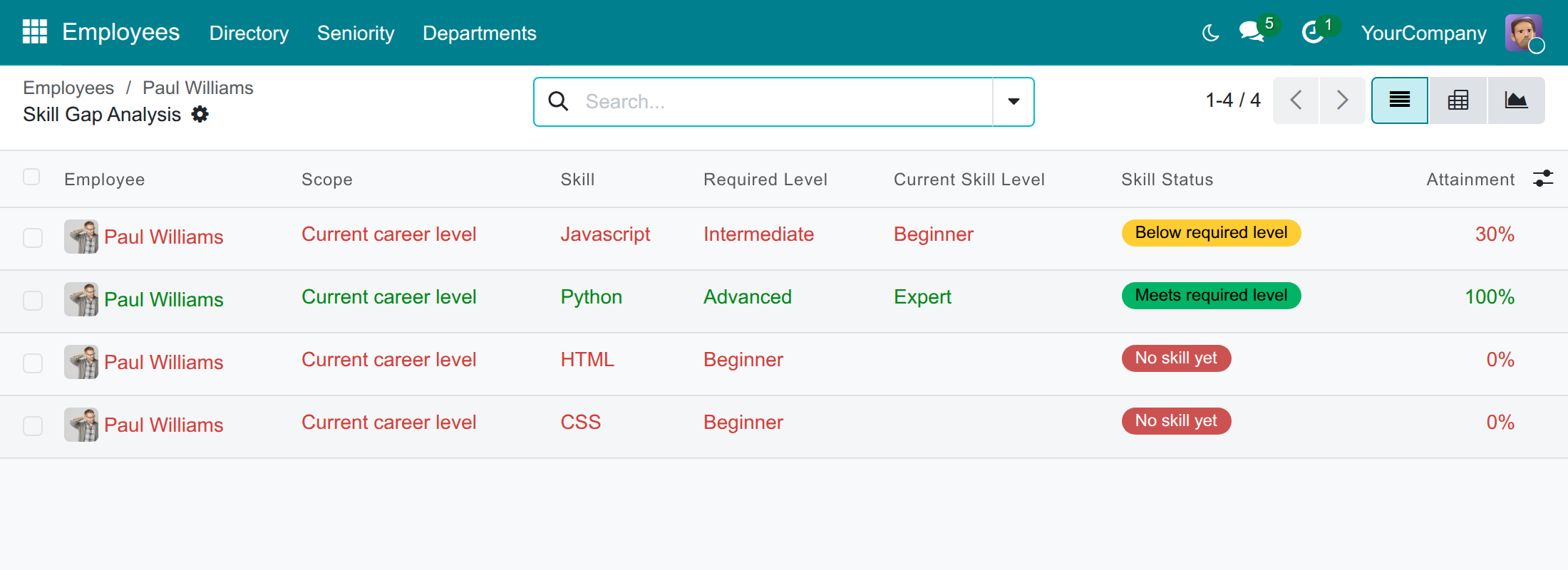
Task: Open the activities clock icon
Action: point(1313,32)
